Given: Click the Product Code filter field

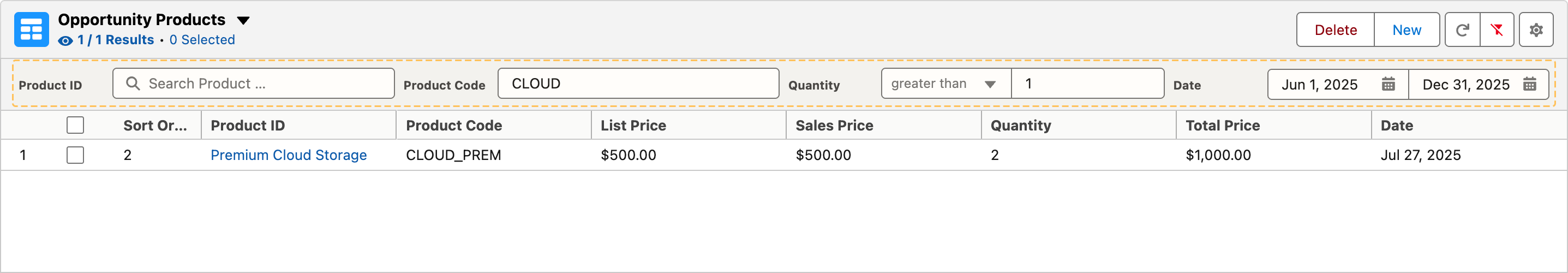Looking at the screenshot, I should (x=638, y=84).
